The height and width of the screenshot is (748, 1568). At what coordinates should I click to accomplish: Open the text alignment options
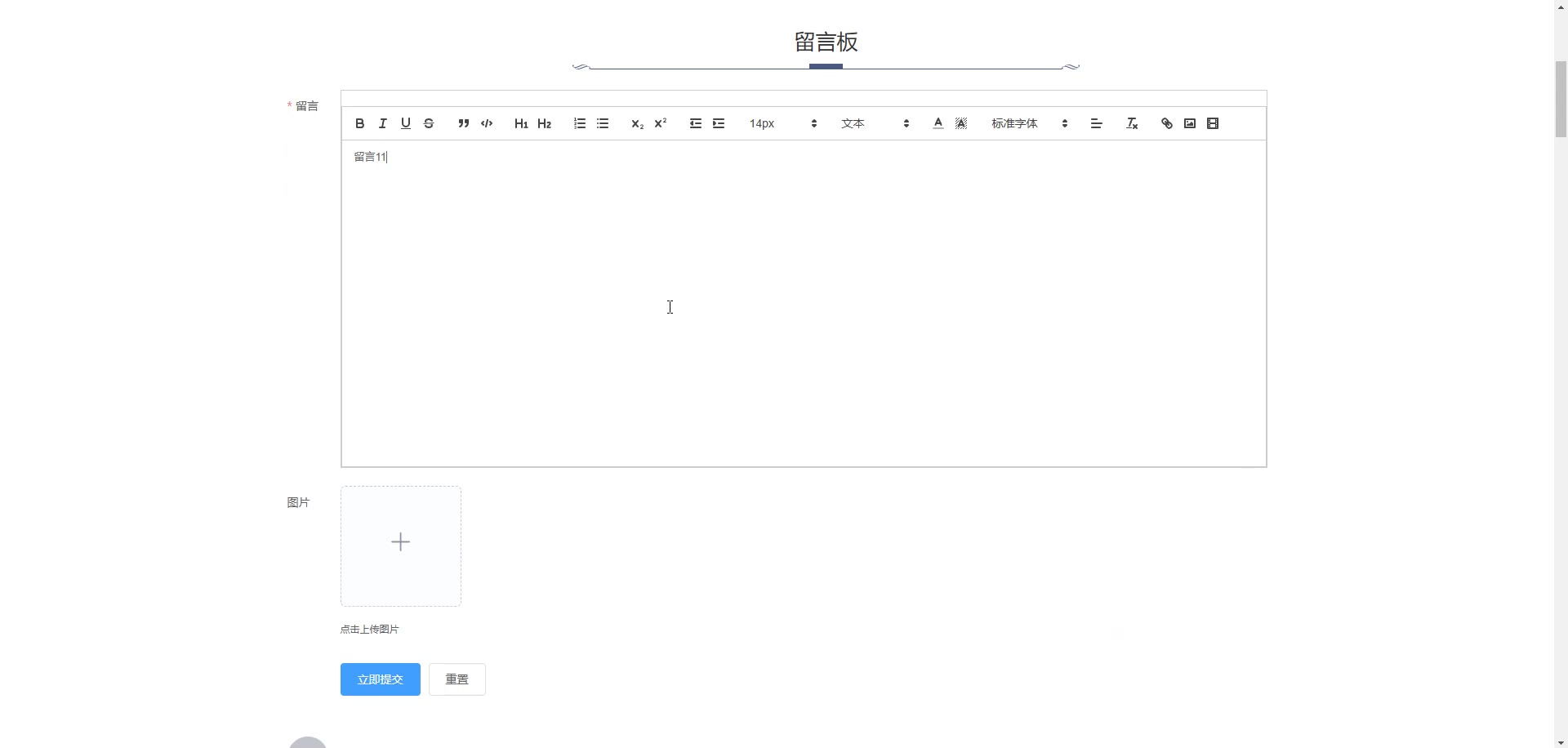click(1096, 123)
